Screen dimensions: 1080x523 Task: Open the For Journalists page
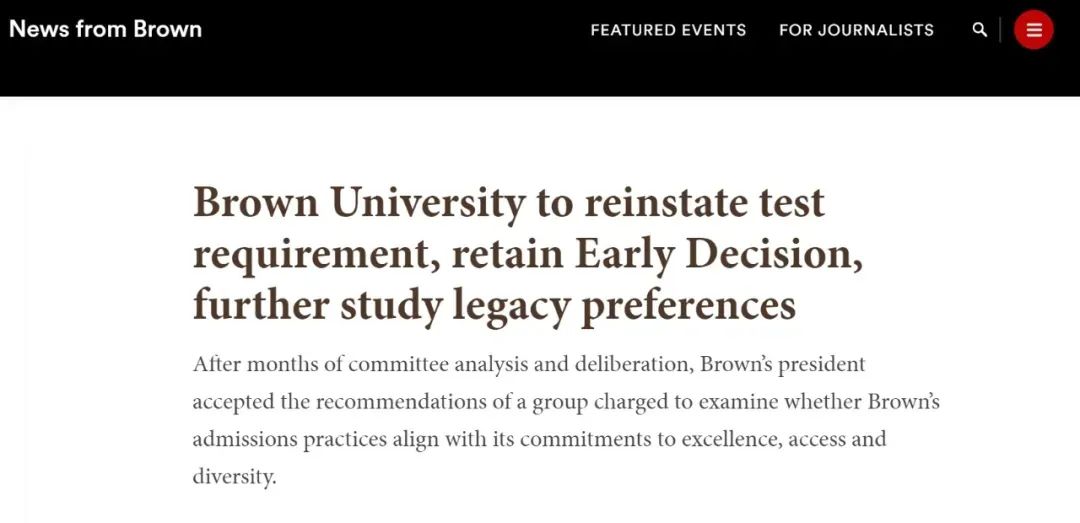tap(856, 30)
